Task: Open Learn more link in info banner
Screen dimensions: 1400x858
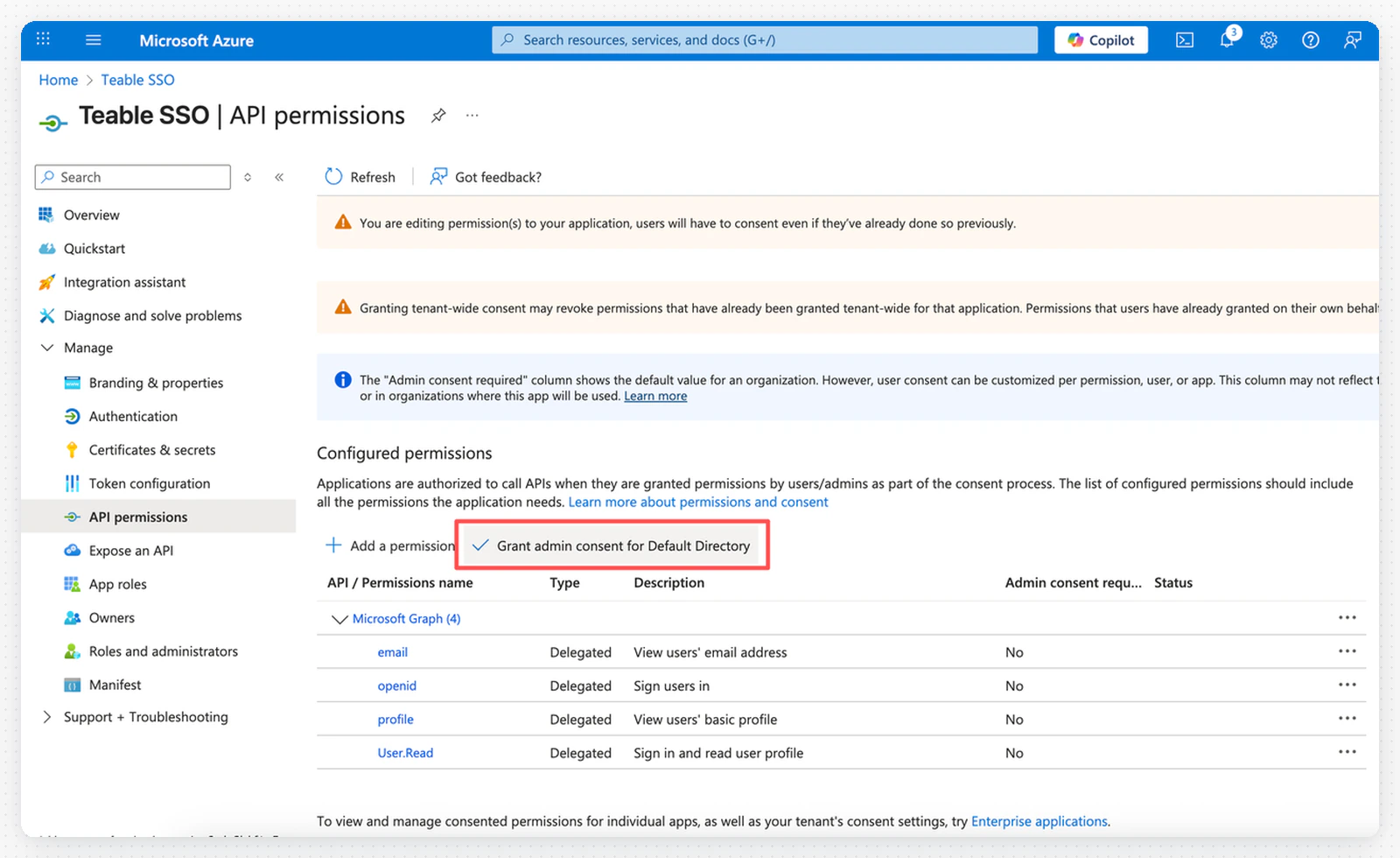Action: tap(655, 396)
